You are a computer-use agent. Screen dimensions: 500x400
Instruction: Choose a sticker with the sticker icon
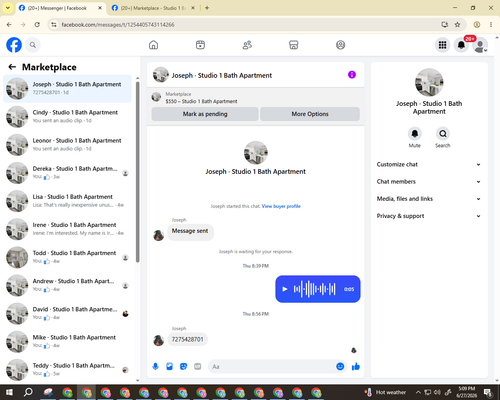183,367
